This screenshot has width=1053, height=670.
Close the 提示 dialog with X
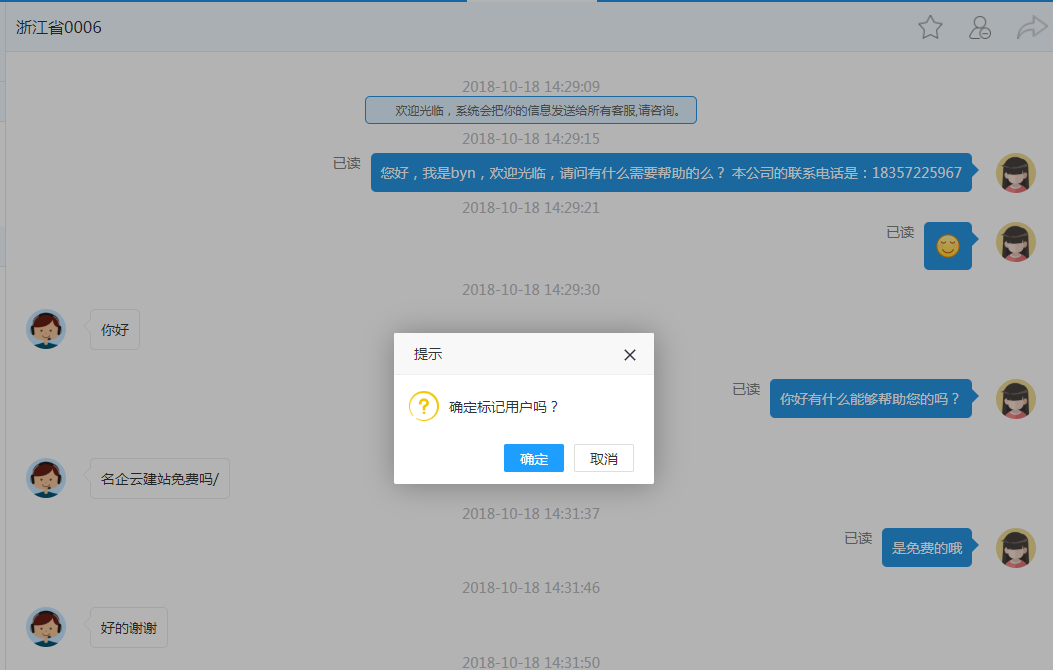pyautogui.click(x=630, y=355)
